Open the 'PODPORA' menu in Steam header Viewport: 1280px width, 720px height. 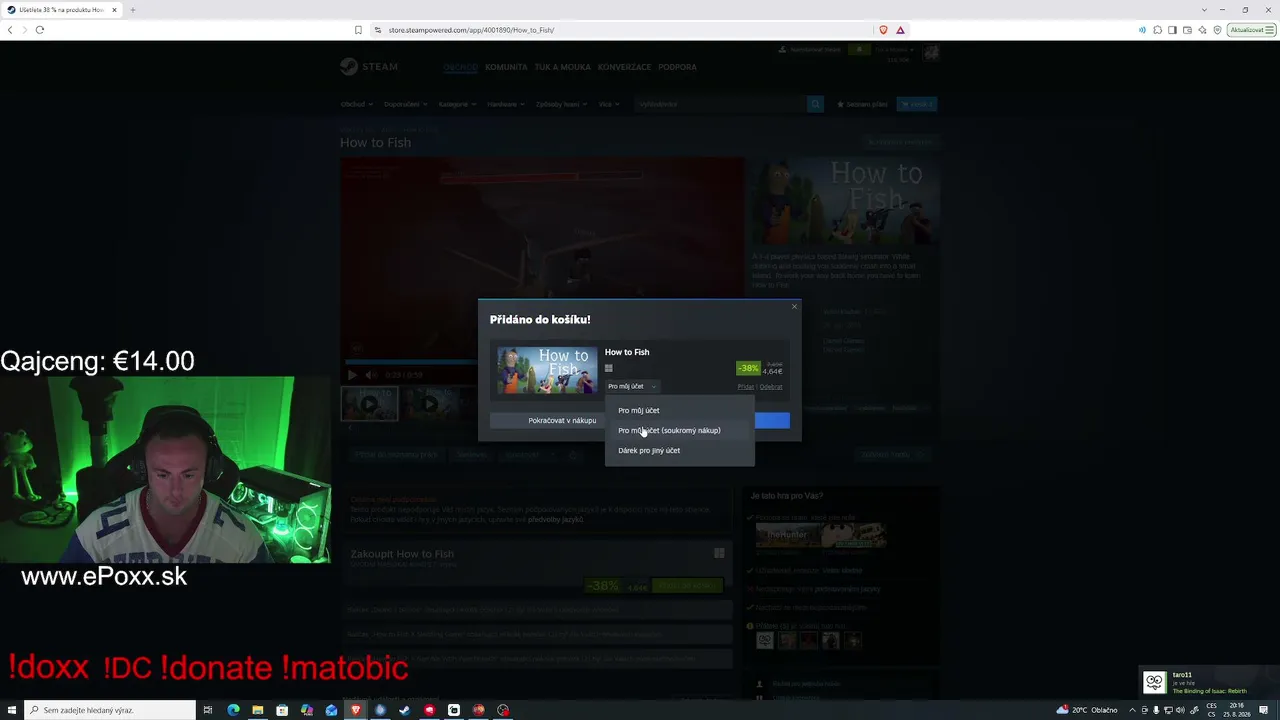(x=678, y=67)
